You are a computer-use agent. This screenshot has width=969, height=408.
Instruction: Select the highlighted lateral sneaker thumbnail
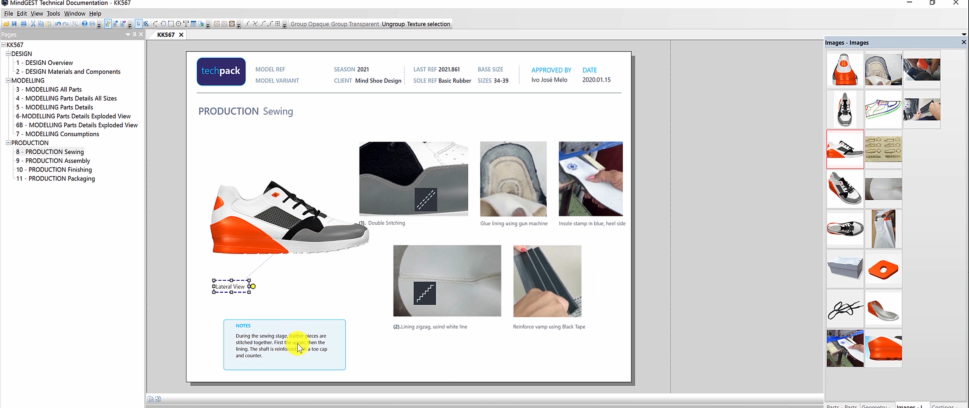coord(845,149)
